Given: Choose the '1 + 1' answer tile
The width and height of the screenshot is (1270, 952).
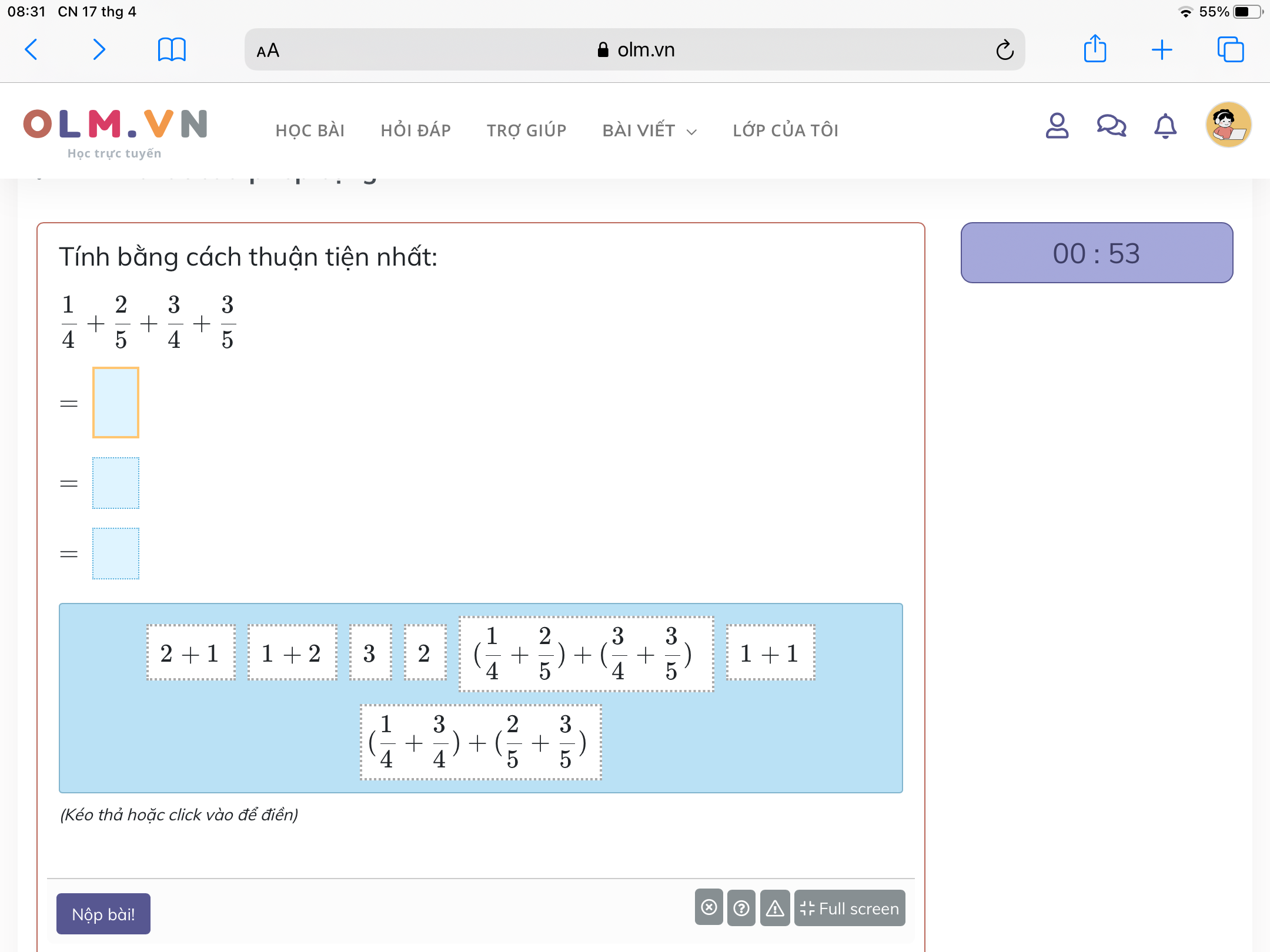Looking at the screenshot, I should (x=770, y=653).
